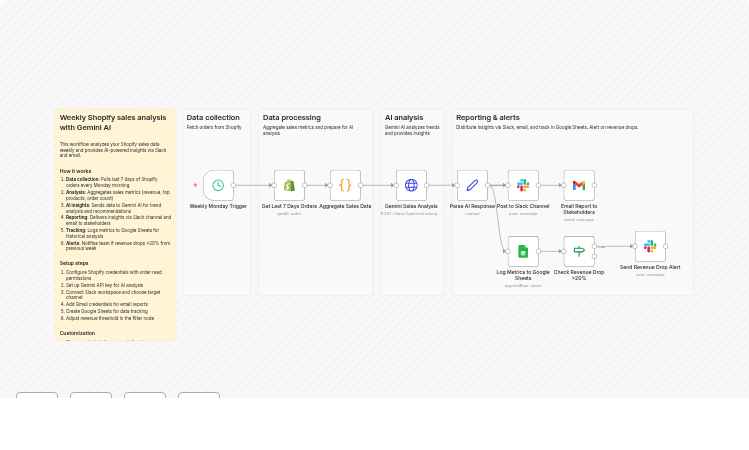Select the Weekly Monday Trigger clock node
The image size is (749, 450).
[218, 185]
